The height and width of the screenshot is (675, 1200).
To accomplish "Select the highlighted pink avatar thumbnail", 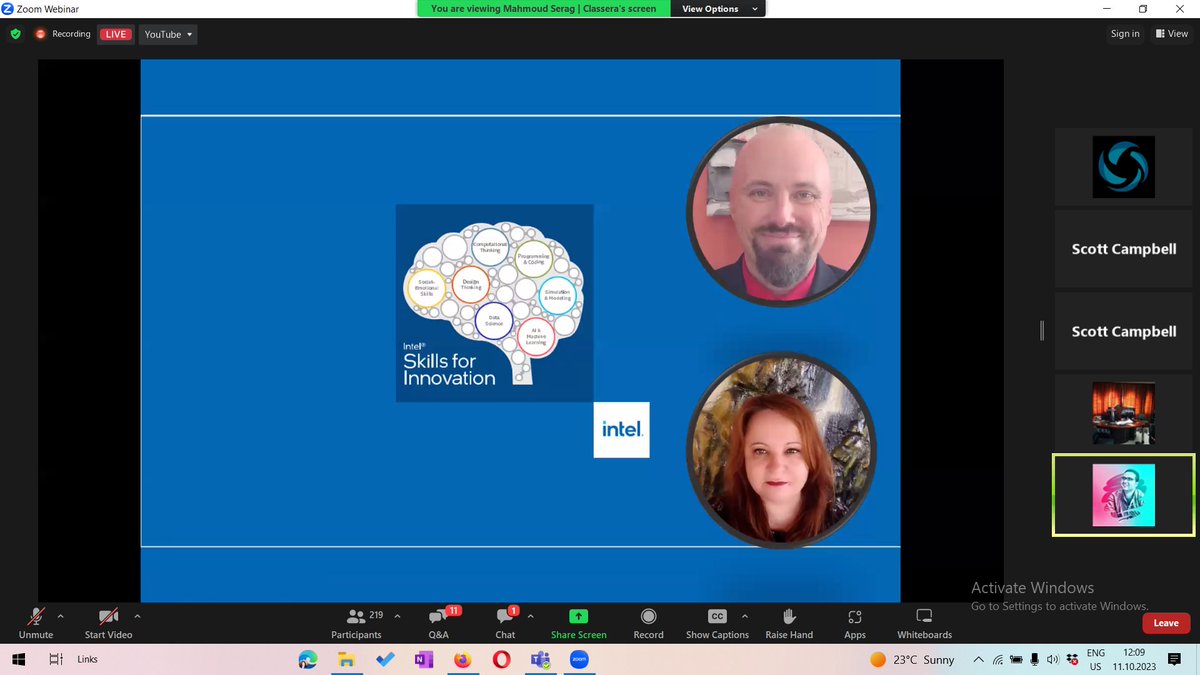I will point(1124,495).
